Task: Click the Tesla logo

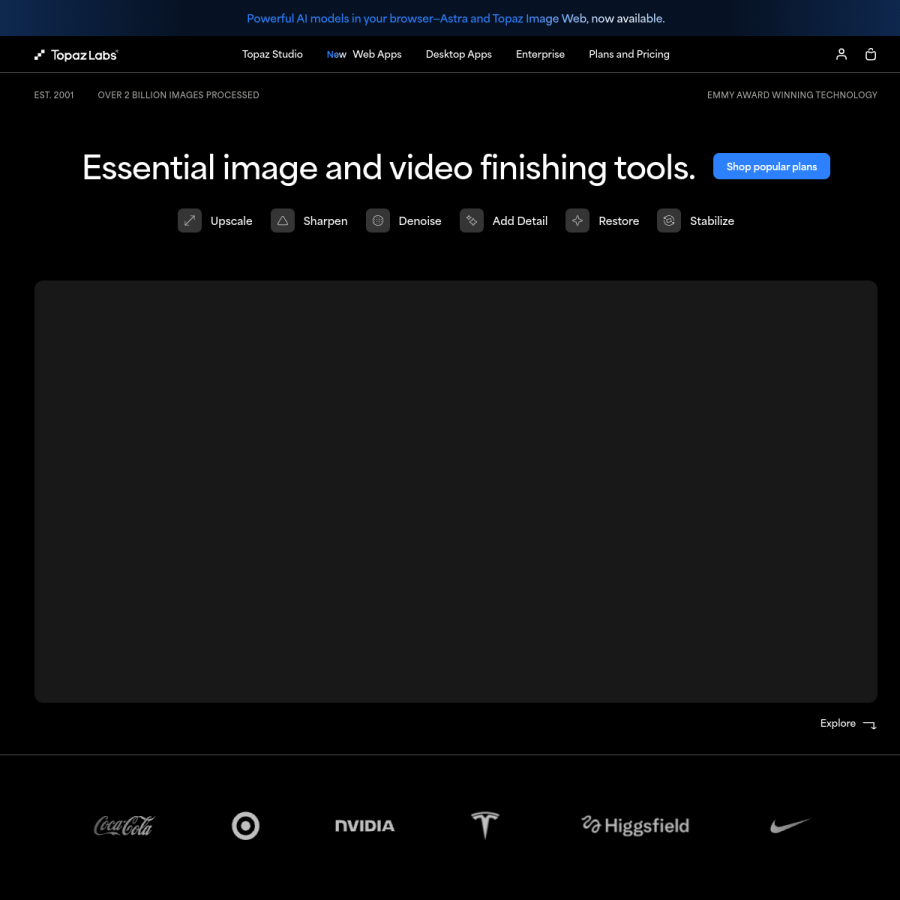Action: tap(485, 825)
